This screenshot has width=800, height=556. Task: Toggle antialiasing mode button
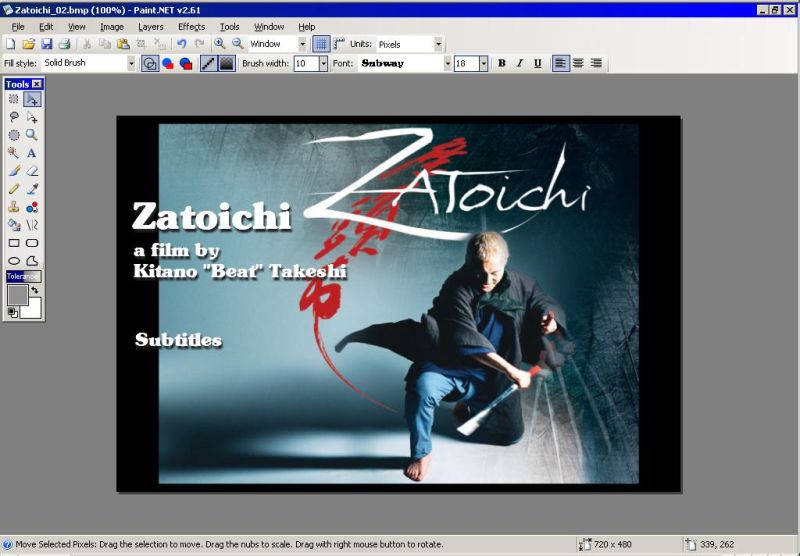pyautogui.click(x=208, y=63)
